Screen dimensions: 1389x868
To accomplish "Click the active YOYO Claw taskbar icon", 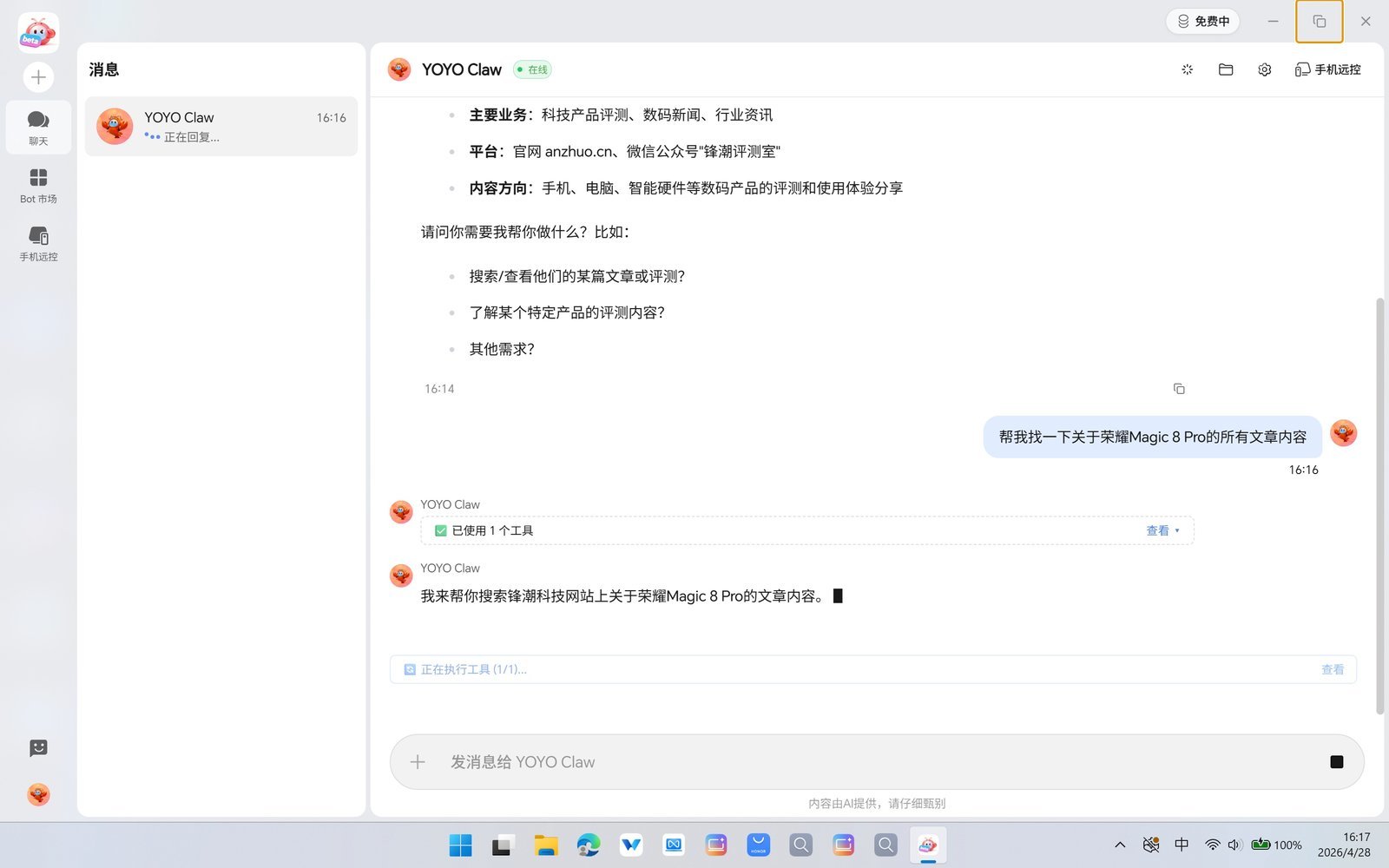I will point(928,845).
